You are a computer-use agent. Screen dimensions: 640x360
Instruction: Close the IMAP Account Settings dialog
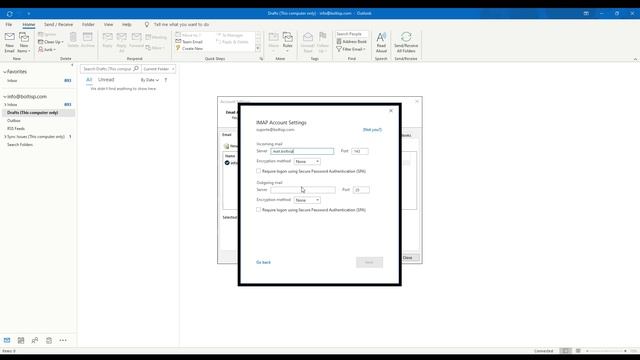pyautogui.click(x=391, y=111)
